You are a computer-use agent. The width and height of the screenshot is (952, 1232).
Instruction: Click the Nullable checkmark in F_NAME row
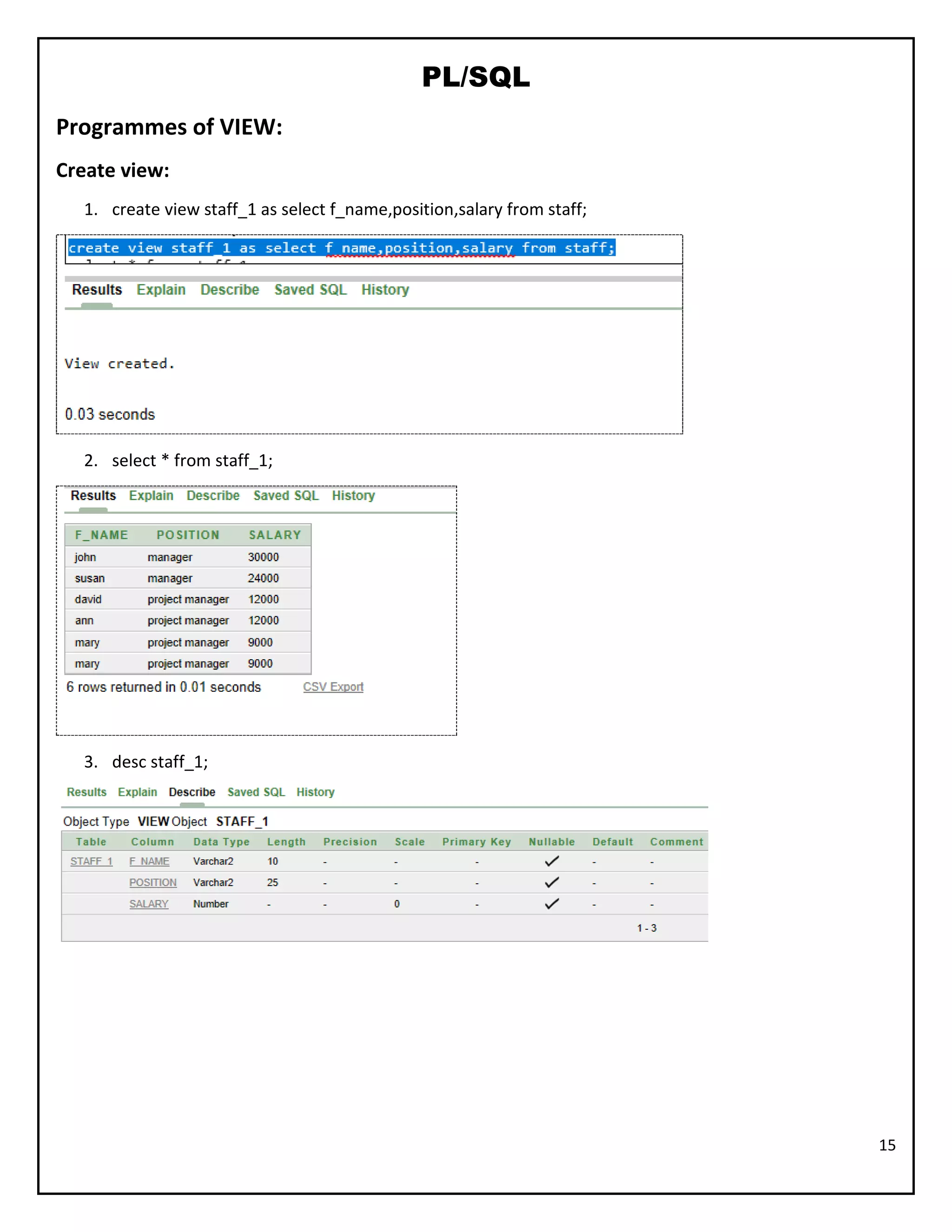point(552,861)
